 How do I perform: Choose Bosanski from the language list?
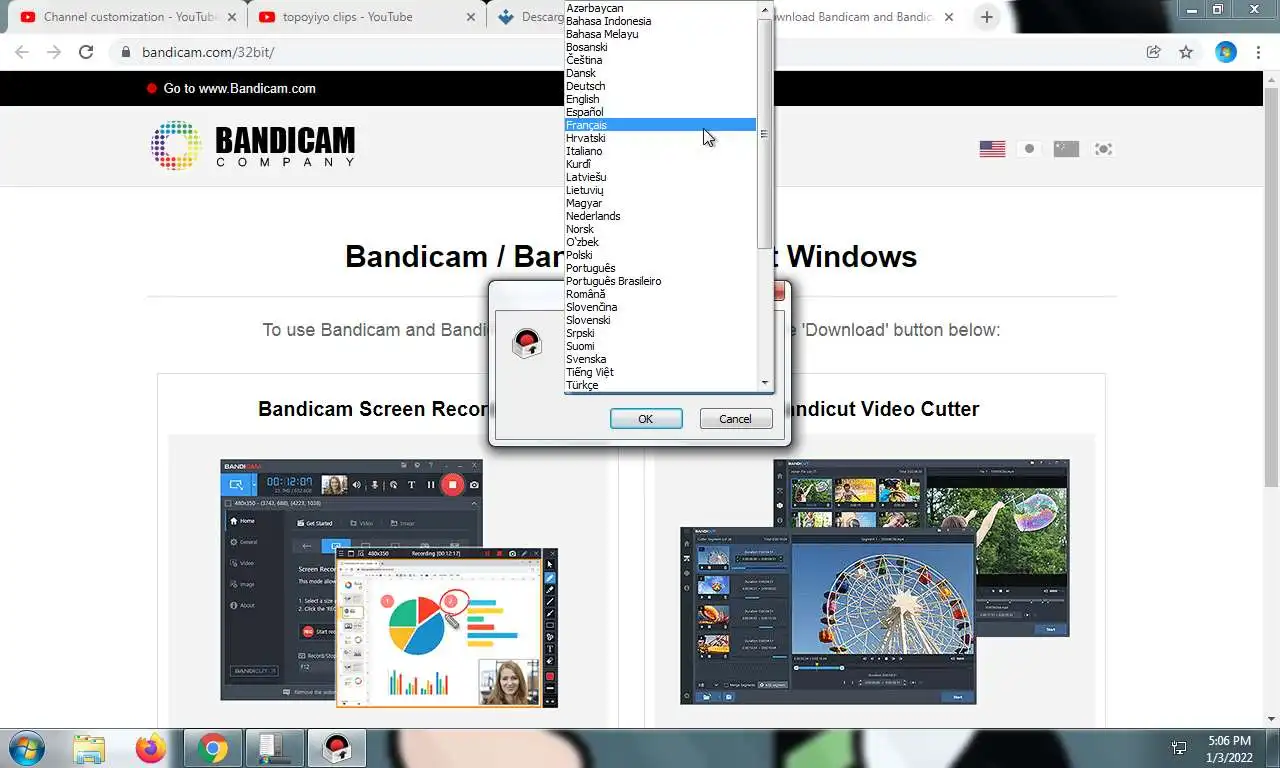click(x=660, y=47)
